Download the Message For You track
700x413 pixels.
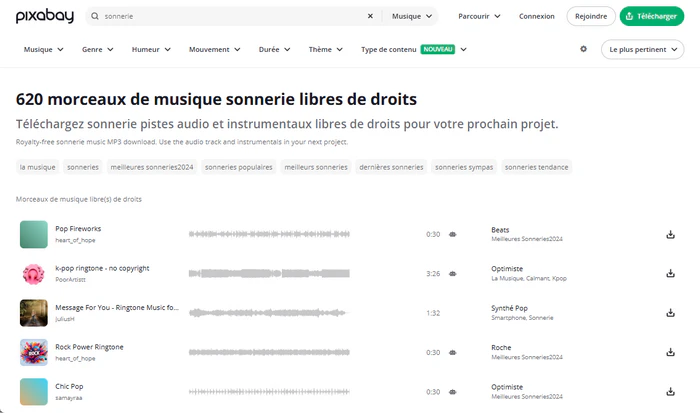pos(670,312)
